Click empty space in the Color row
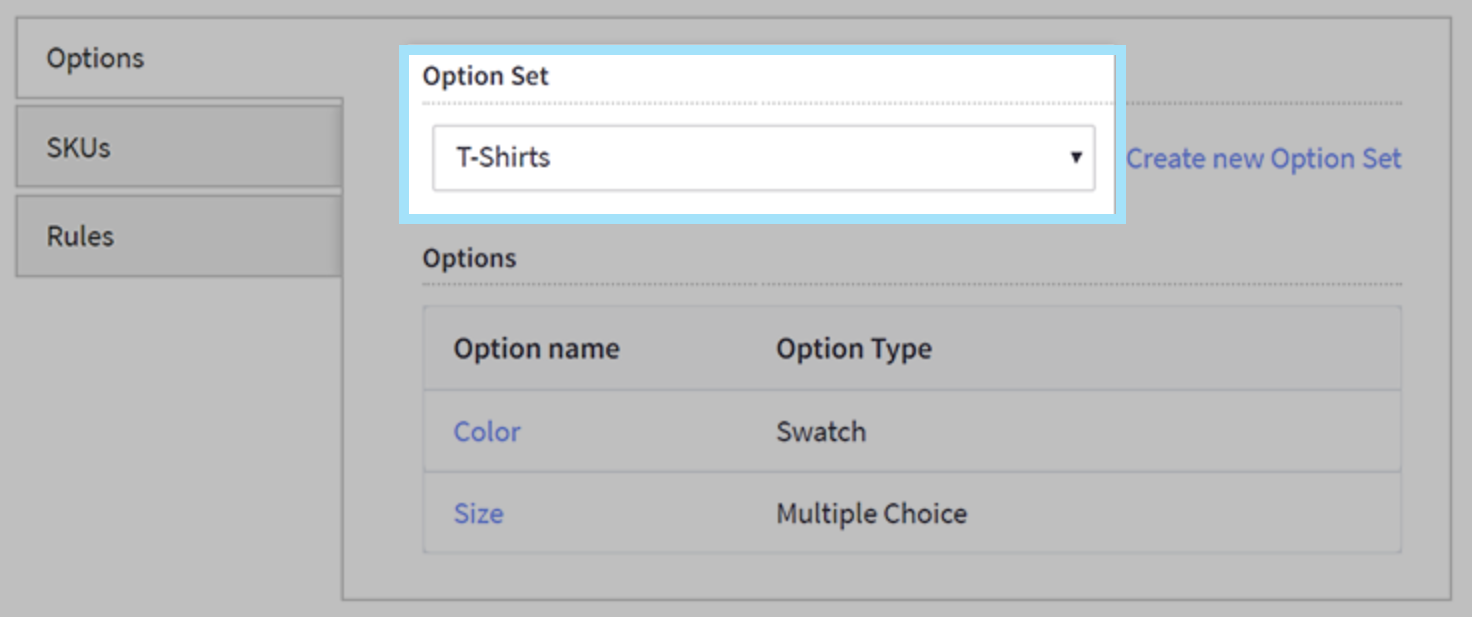Viewport: 1474px width, 617px height. click(1150, 432)
